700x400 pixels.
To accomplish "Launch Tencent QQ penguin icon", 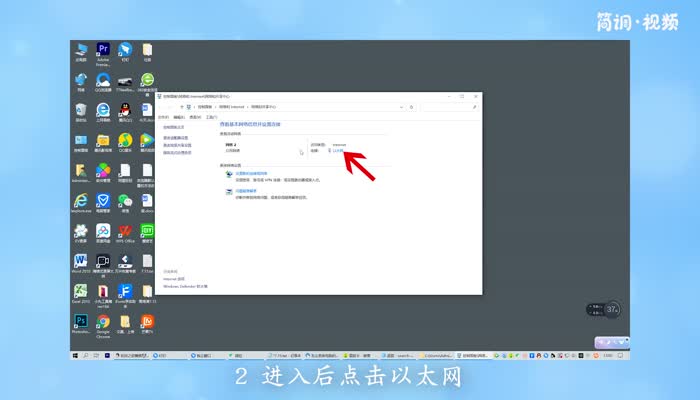I will click(x=125, y=112).
